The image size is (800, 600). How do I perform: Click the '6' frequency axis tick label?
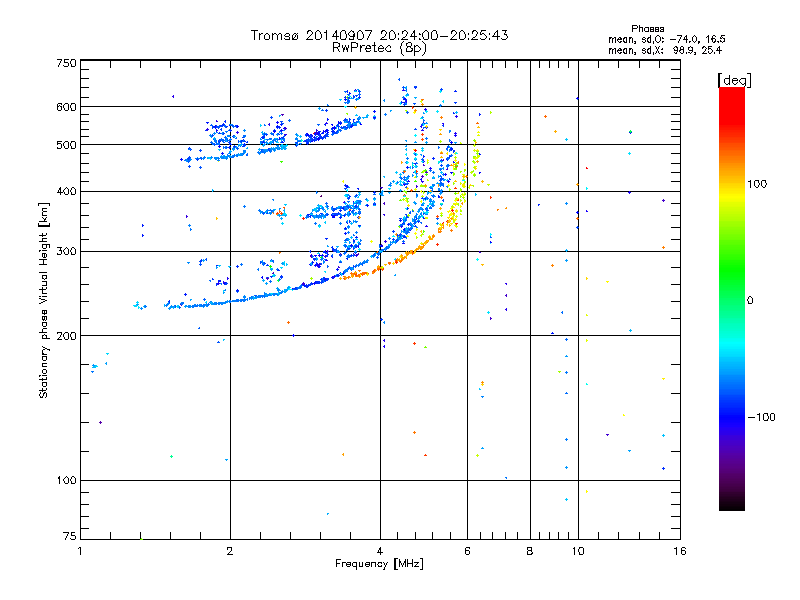coord(467,551)
